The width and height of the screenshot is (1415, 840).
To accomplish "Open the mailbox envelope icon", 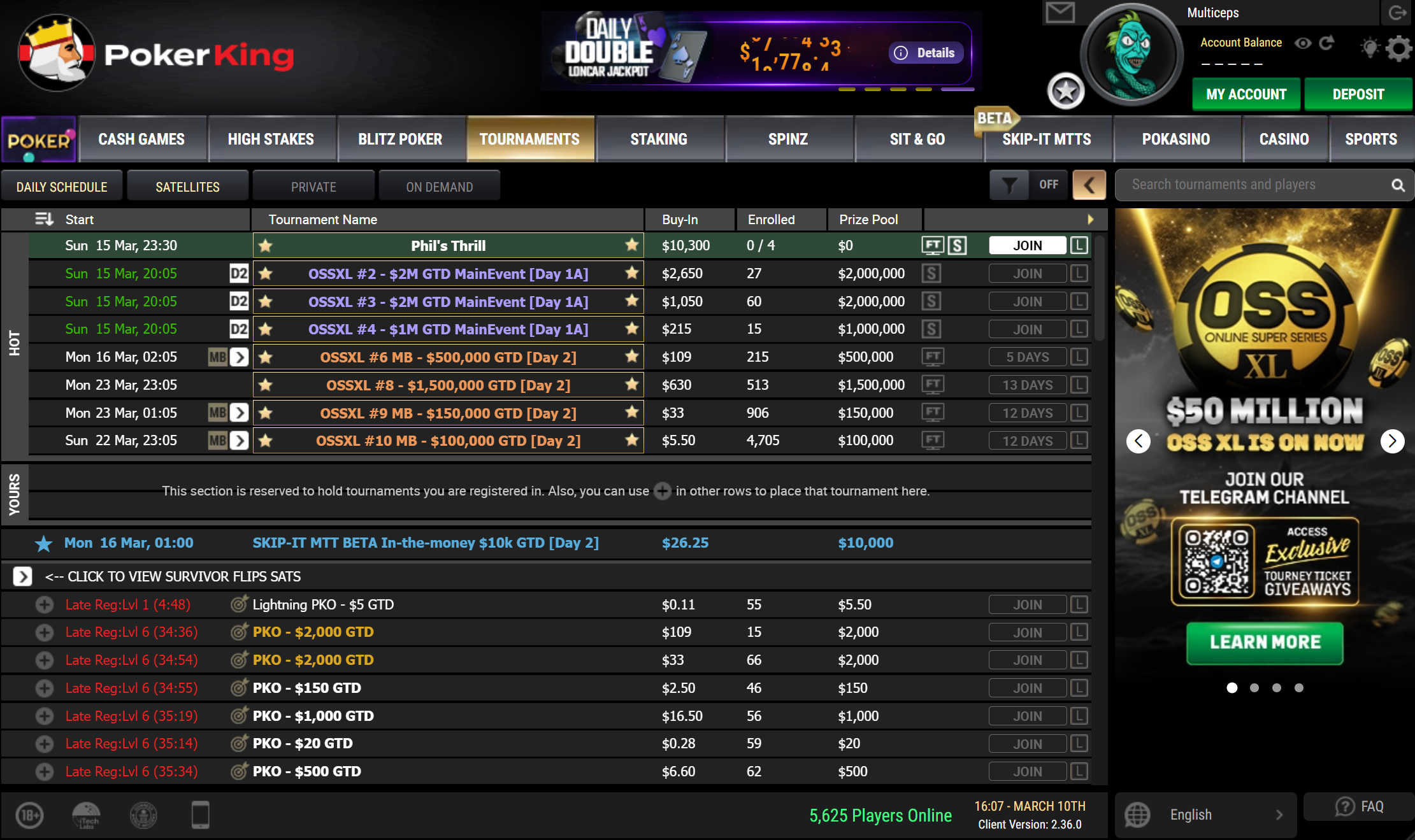I will 1060,12.
